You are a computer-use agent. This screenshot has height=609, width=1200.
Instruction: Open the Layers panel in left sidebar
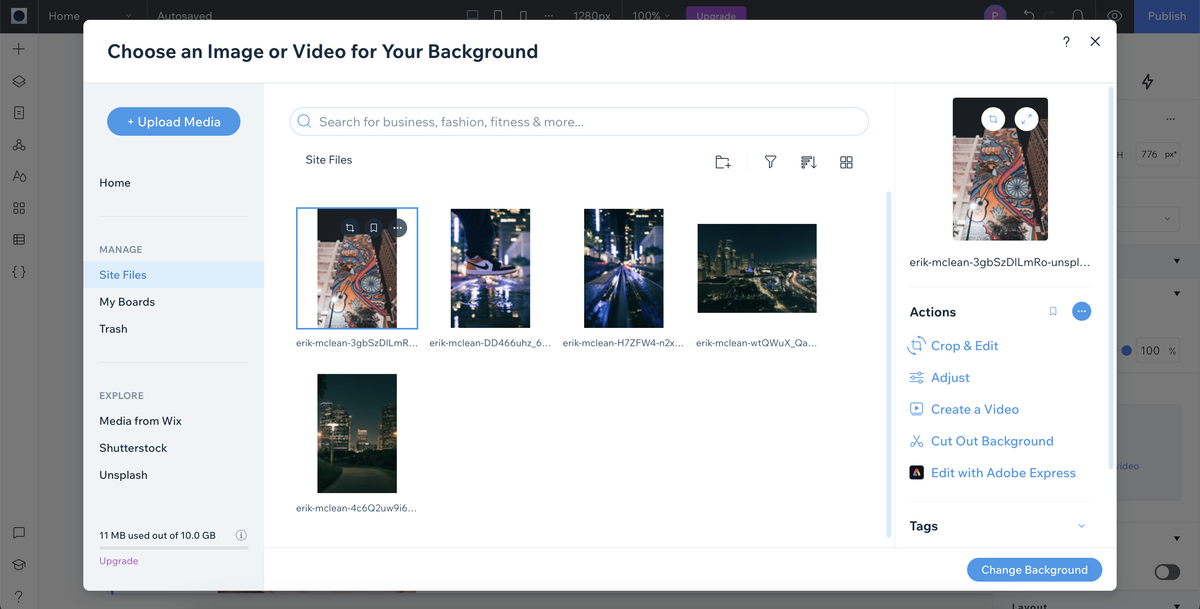click(x=18, y=81)
